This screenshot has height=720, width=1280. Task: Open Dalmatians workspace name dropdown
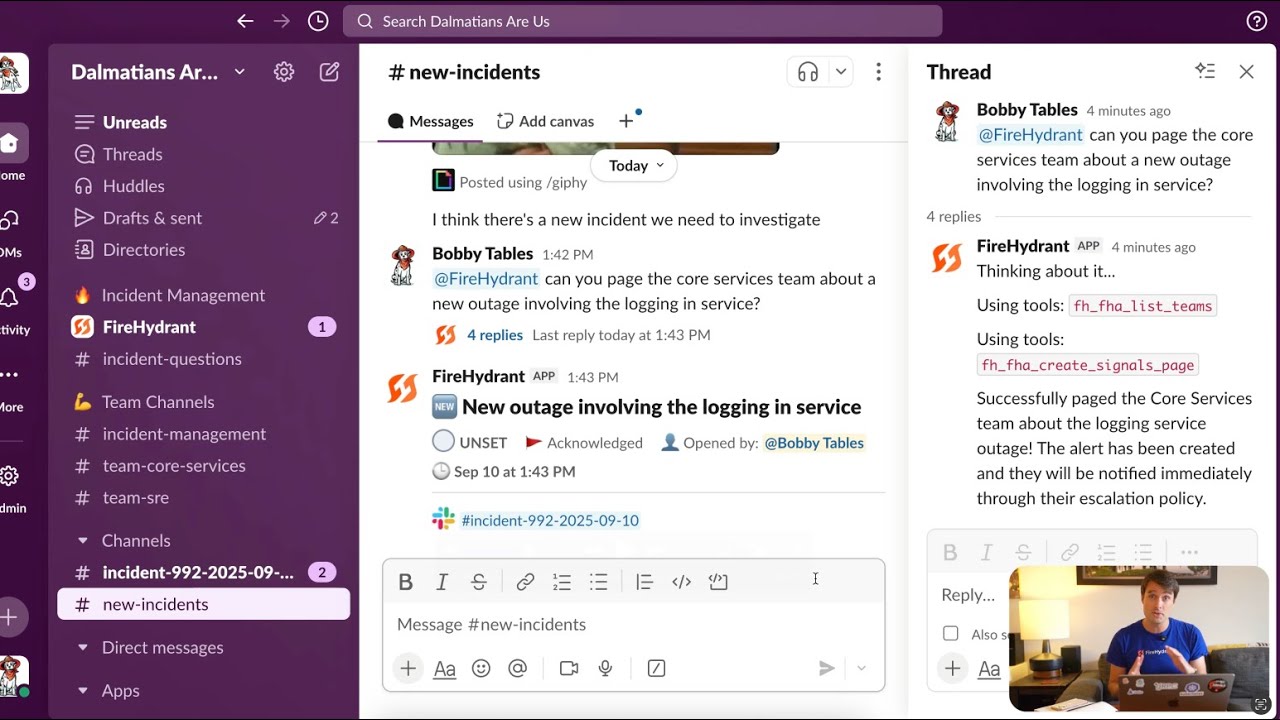click(x=158, y=72)
